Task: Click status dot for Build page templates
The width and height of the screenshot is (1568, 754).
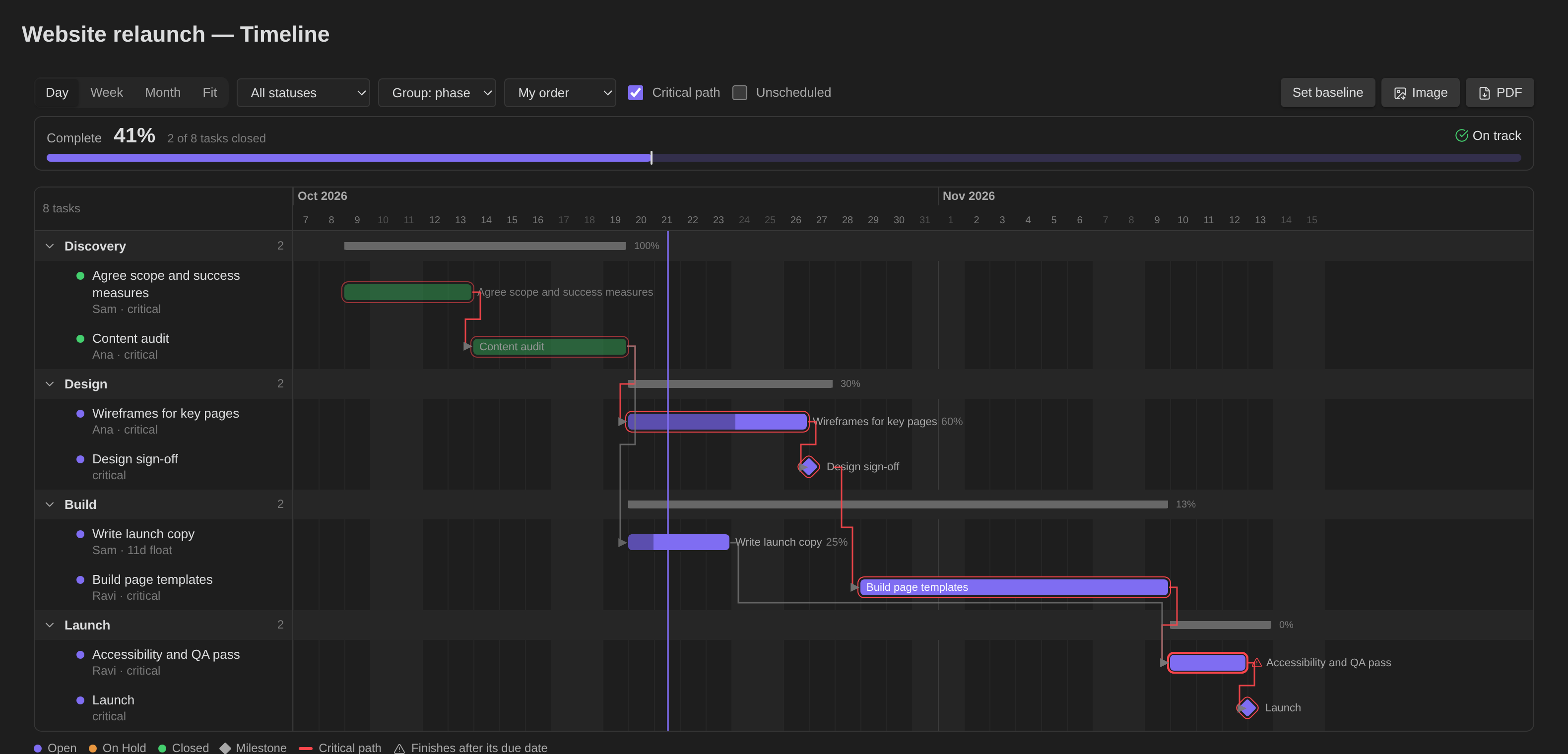Action: tap(80, 580)
